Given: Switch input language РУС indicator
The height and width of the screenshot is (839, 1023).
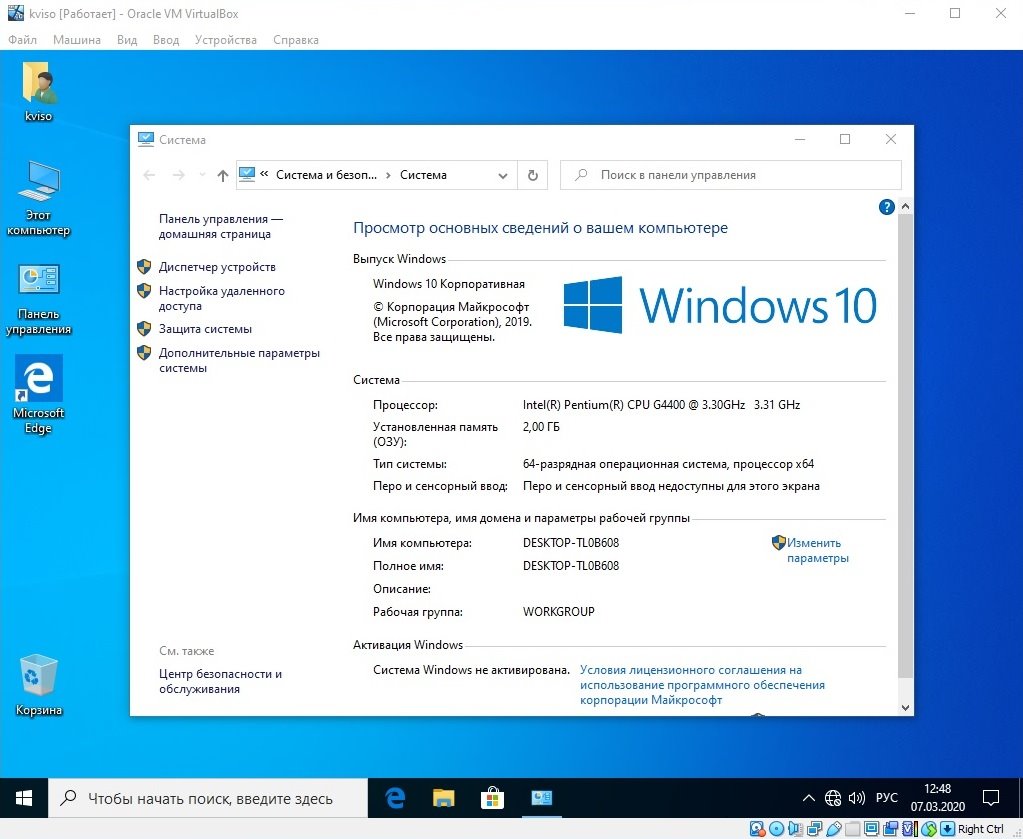Looking at the screenshot, I should [x=886, y=798].
